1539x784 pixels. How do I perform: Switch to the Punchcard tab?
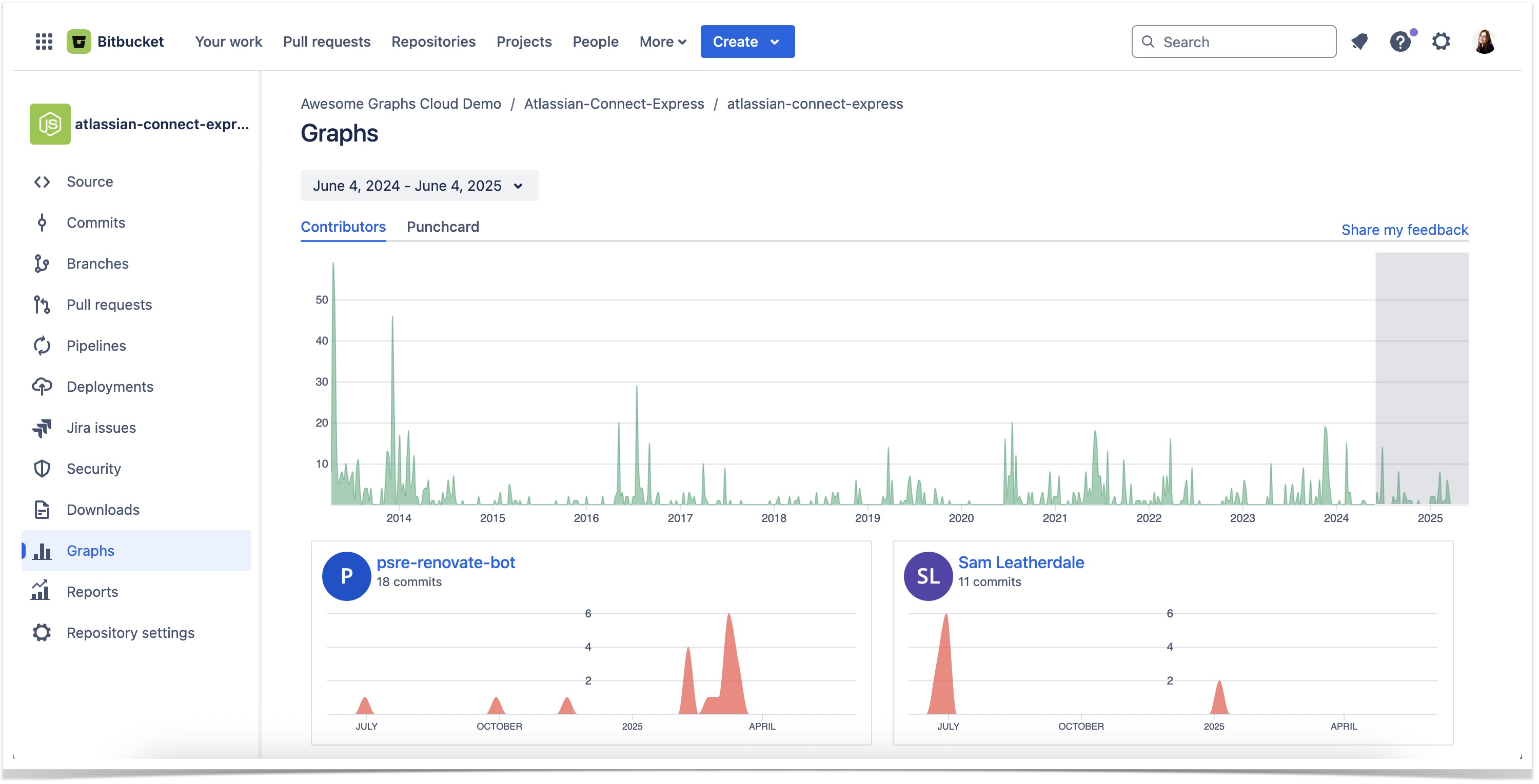click(443, 227)
